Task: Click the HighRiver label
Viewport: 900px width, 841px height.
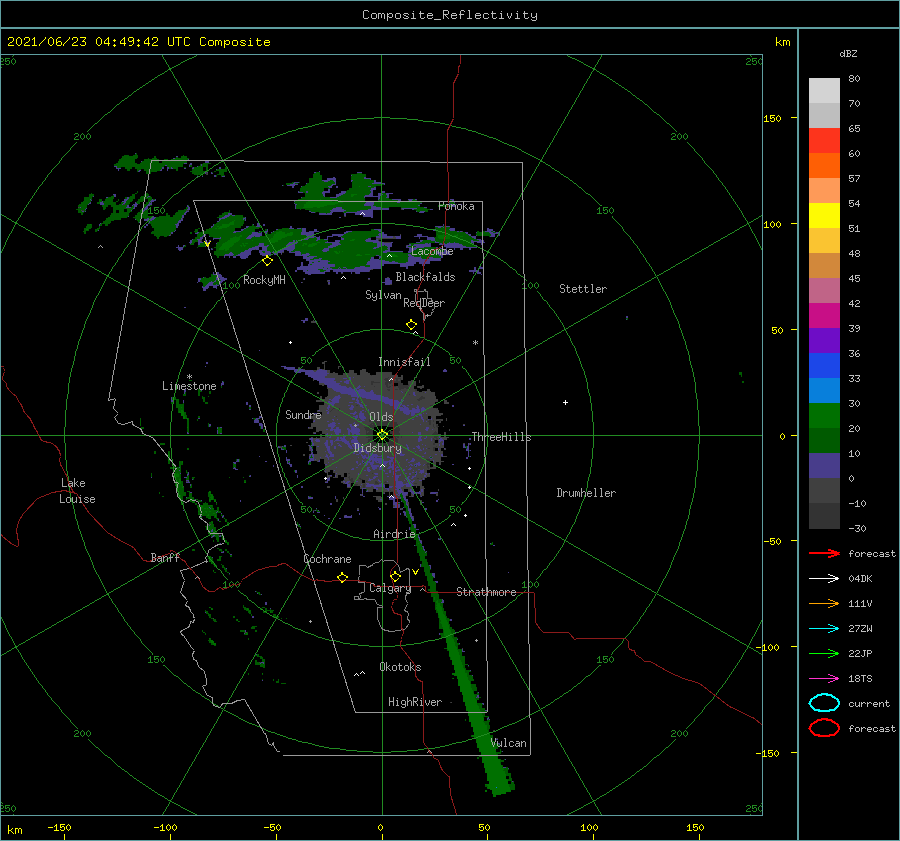Action: tap(415, 702)
